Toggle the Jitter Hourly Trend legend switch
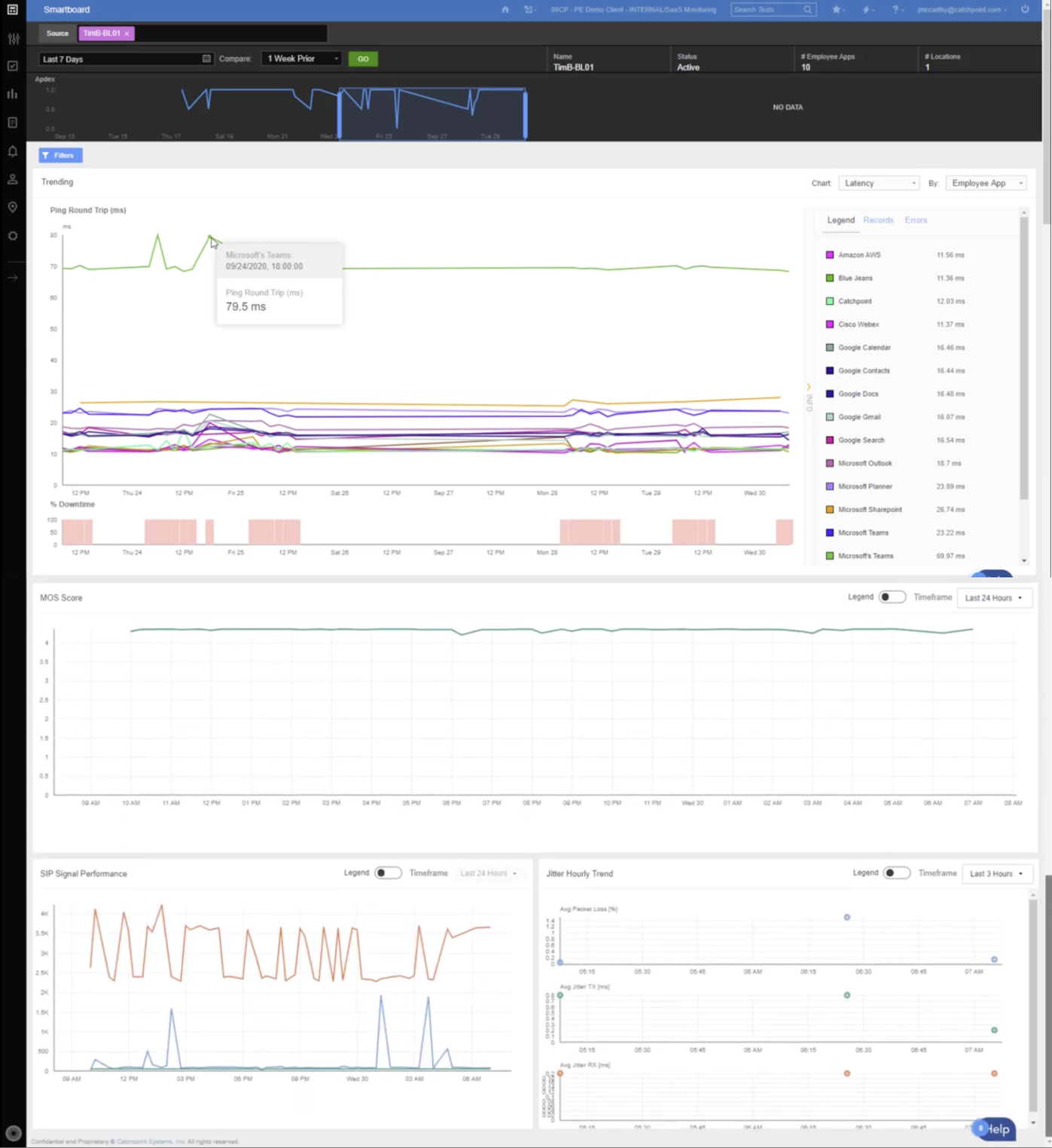 (x=896, y=872)
